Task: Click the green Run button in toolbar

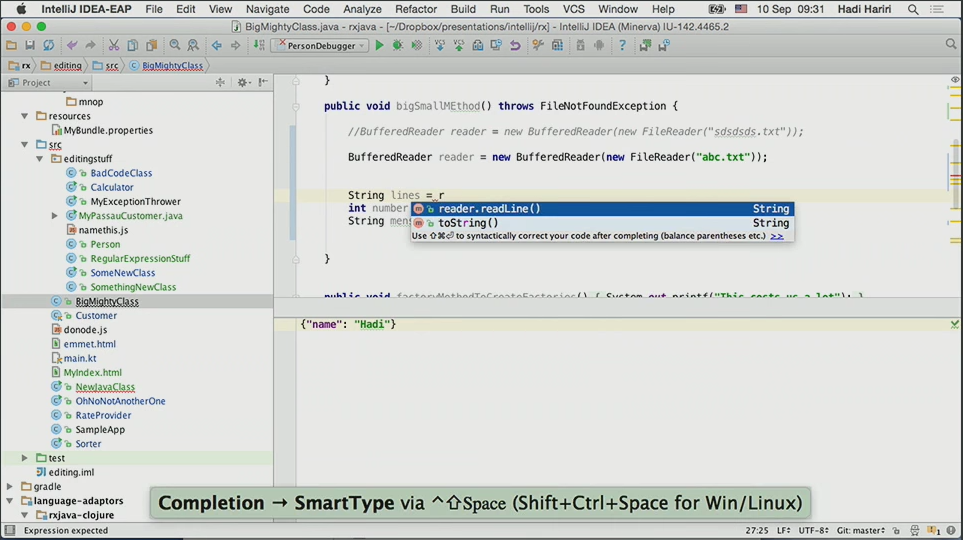Action: (x=379, y=45)
